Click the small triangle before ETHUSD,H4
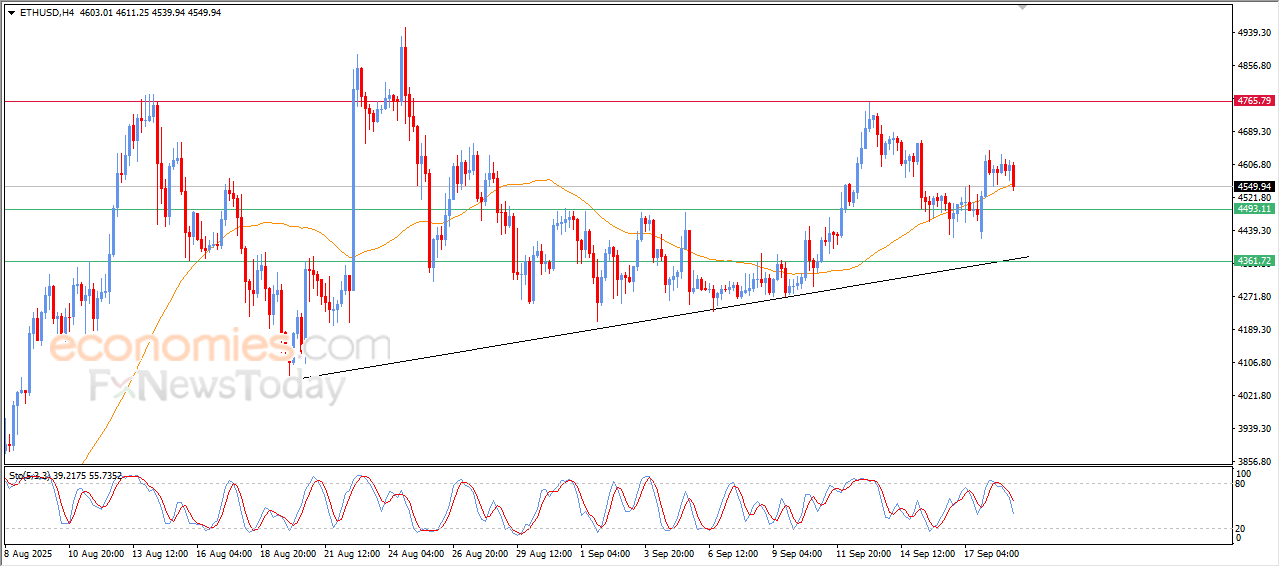This screenshot has width=1280, height=567. tap(12, 13)
